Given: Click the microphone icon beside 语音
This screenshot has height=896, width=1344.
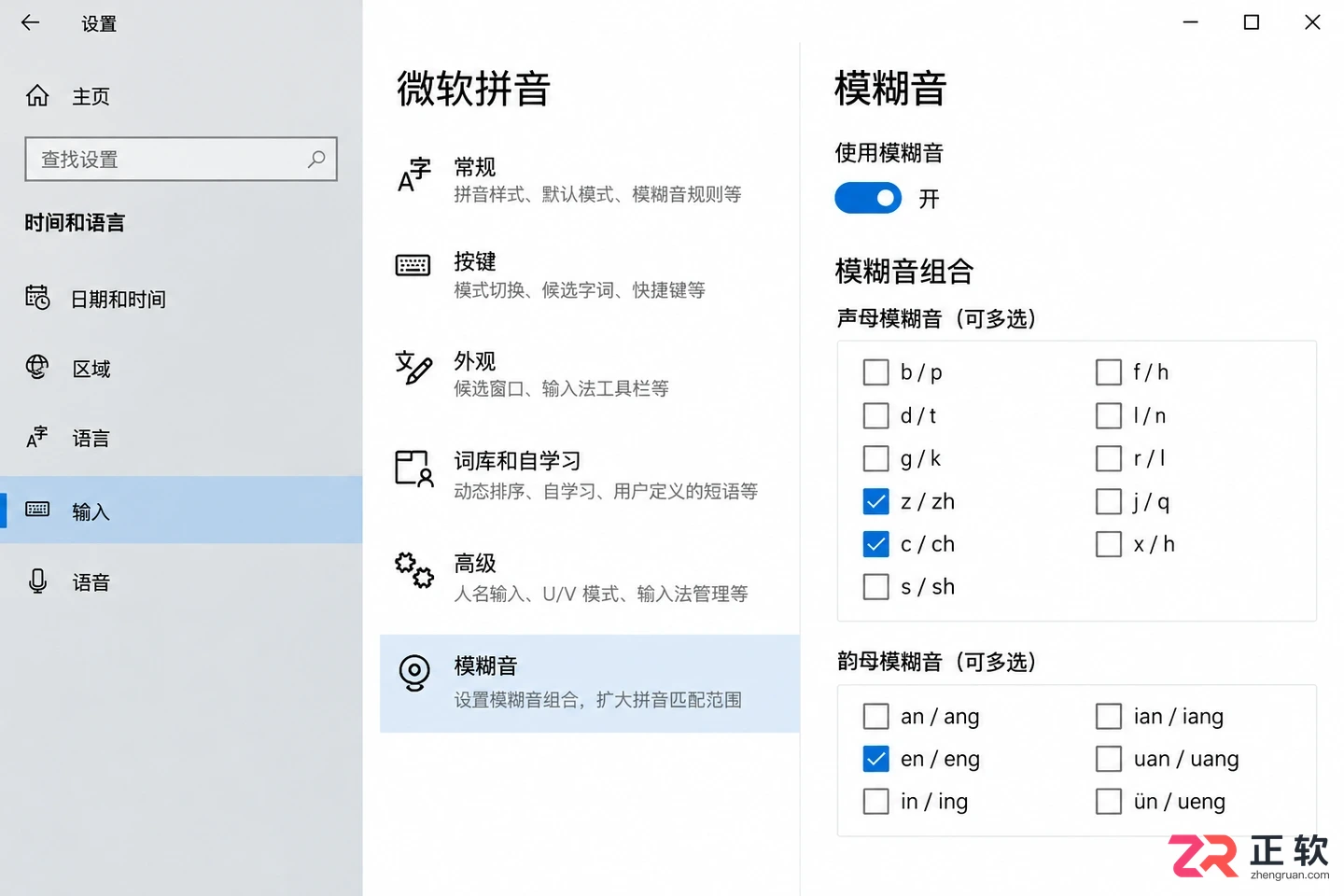Looking at the screenshot, I should pyautogui.click(x=37, y=581).
